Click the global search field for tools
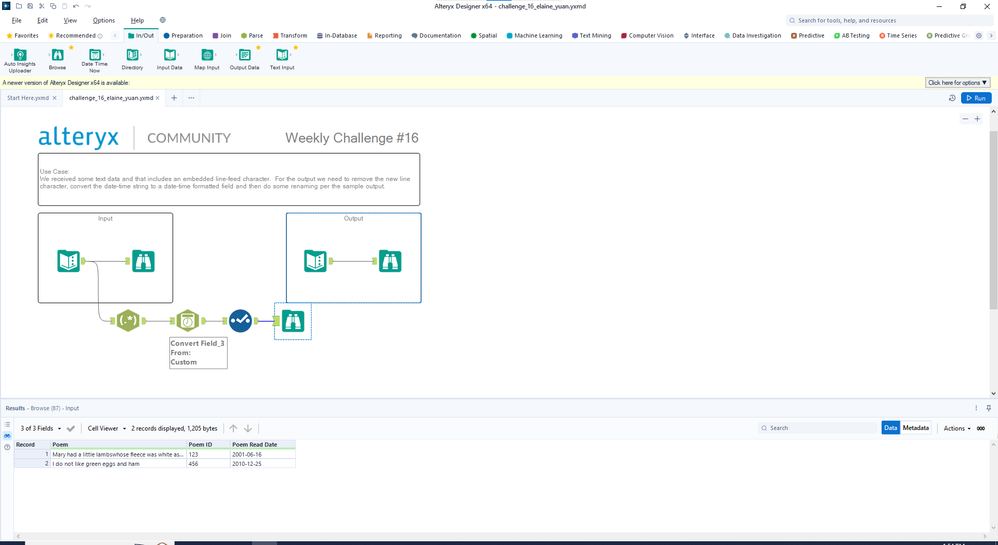998x545 pixels. click(889, 20)
